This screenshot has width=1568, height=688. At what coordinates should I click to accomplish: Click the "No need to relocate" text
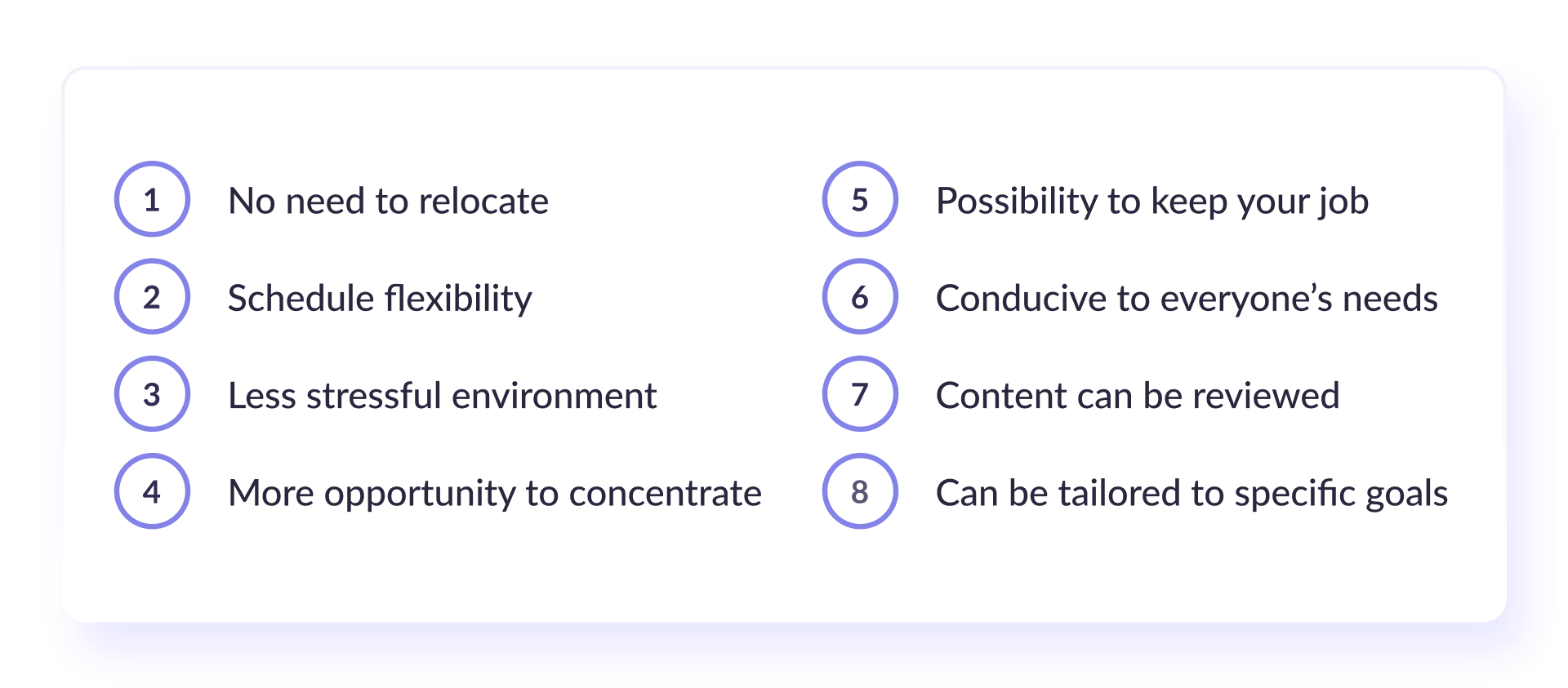coord(389,201)
